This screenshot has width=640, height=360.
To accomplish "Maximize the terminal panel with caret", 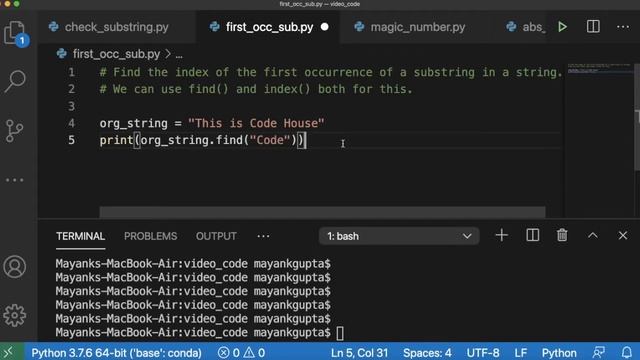I will tap(593, 236).
